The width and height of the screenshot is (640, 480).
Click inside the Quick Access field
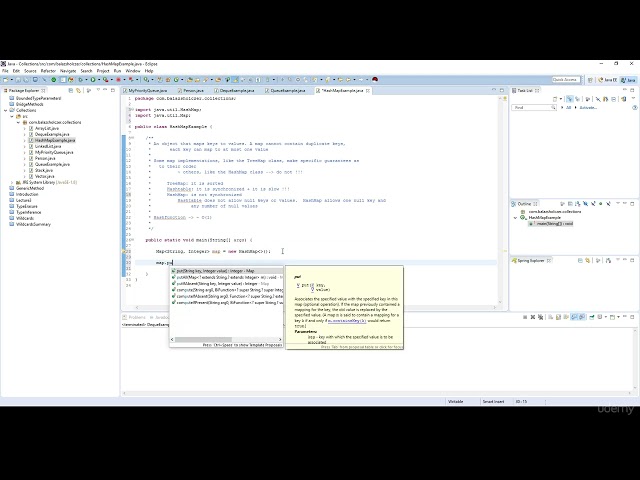566,80
